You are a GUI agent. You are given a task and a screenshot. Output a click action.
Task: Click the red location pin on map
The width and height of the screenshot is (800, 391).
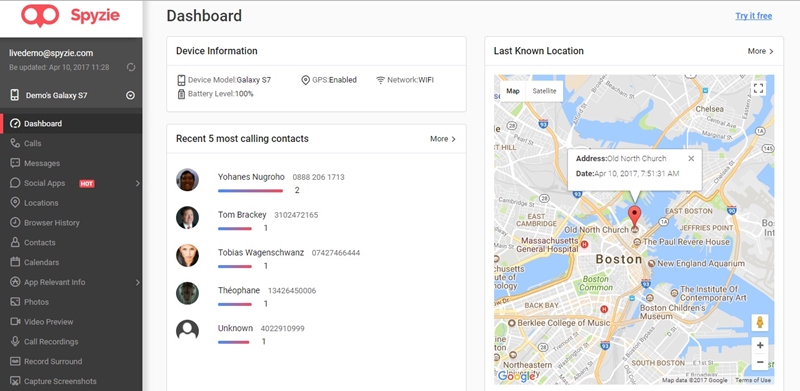(635, 217)
